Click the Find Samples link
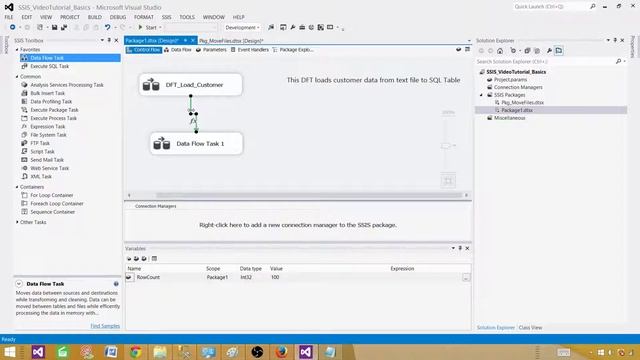This screenshot has width=640, height=360. coord(105,326)
